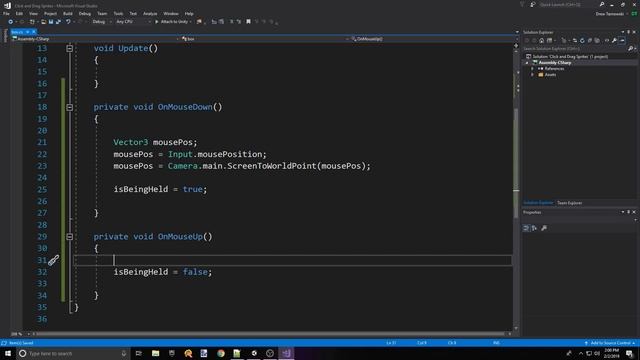Click Add to Source Control in status bar
This screenshot has height=360, width=640.
tap(610, 343)
